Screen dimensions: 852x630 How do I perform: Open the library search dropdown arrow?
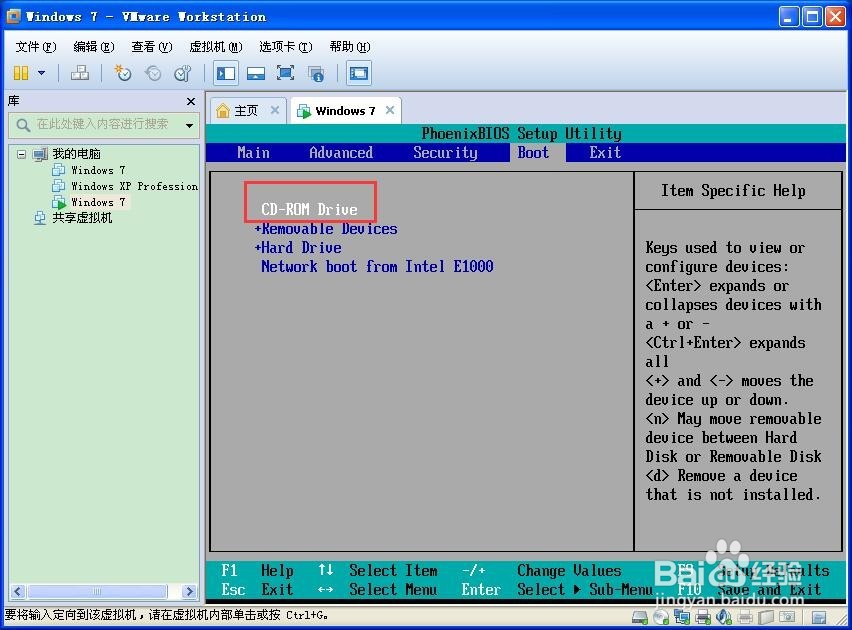coord(189,126)
